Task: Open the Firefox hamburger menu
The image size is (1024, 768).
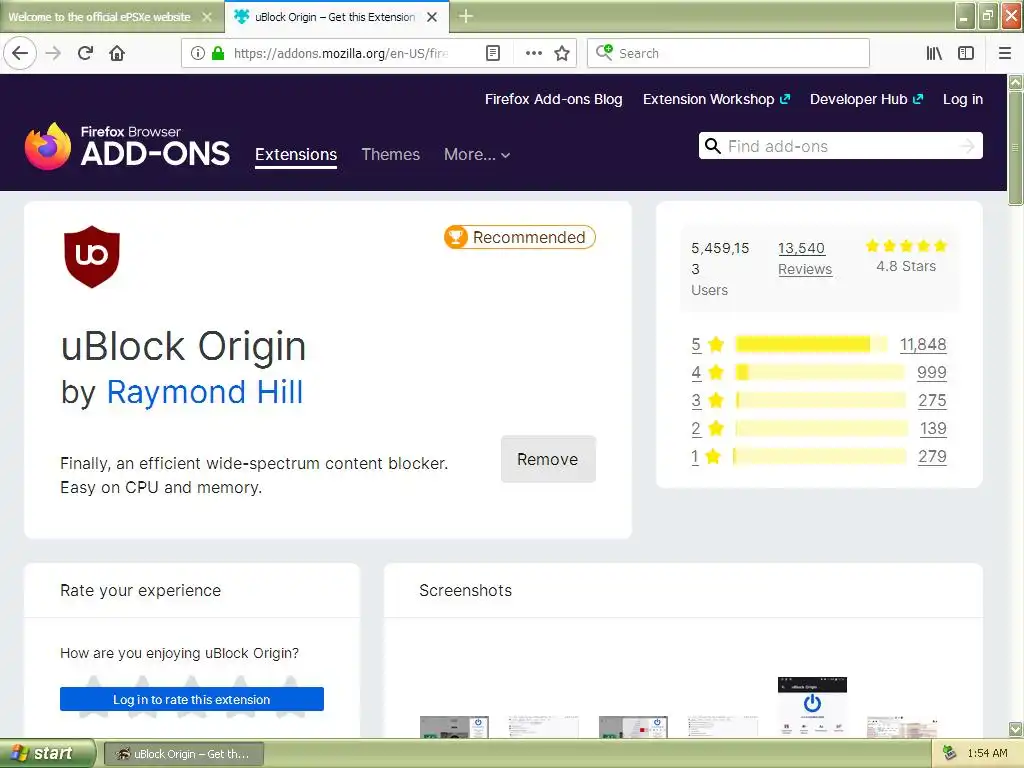Action: (x=1005, y=53)
